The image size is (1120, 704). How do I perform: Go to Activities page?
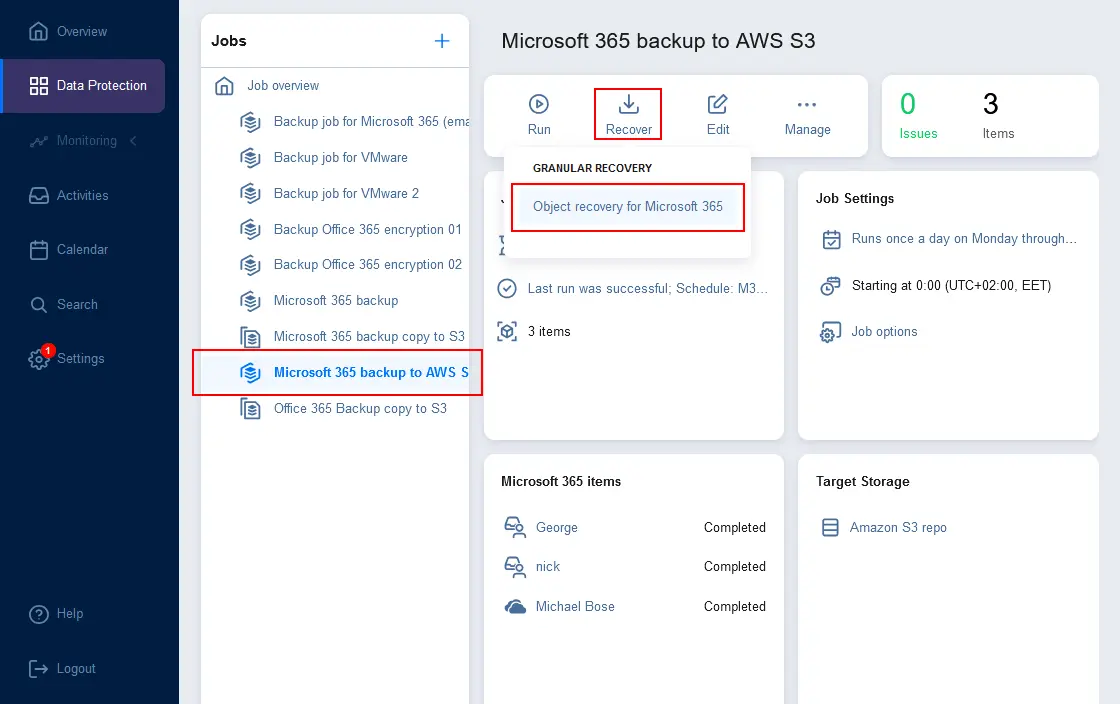point(69,195)
